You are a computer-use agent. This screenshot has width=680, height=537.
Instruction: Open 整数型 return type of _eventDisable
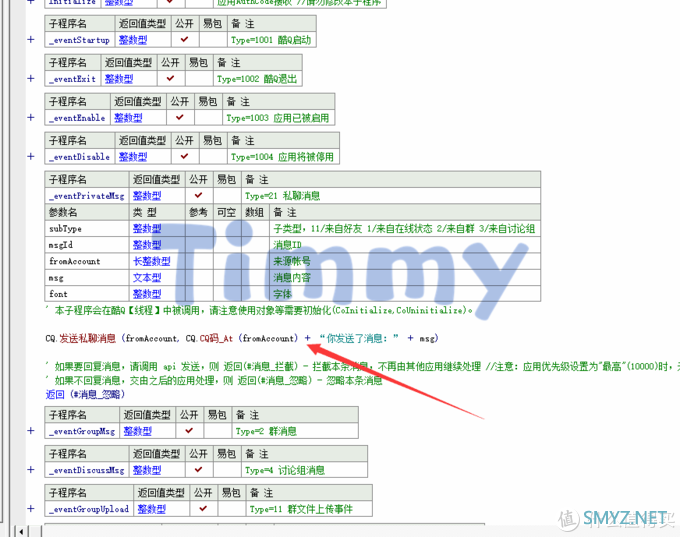(133, 157)
